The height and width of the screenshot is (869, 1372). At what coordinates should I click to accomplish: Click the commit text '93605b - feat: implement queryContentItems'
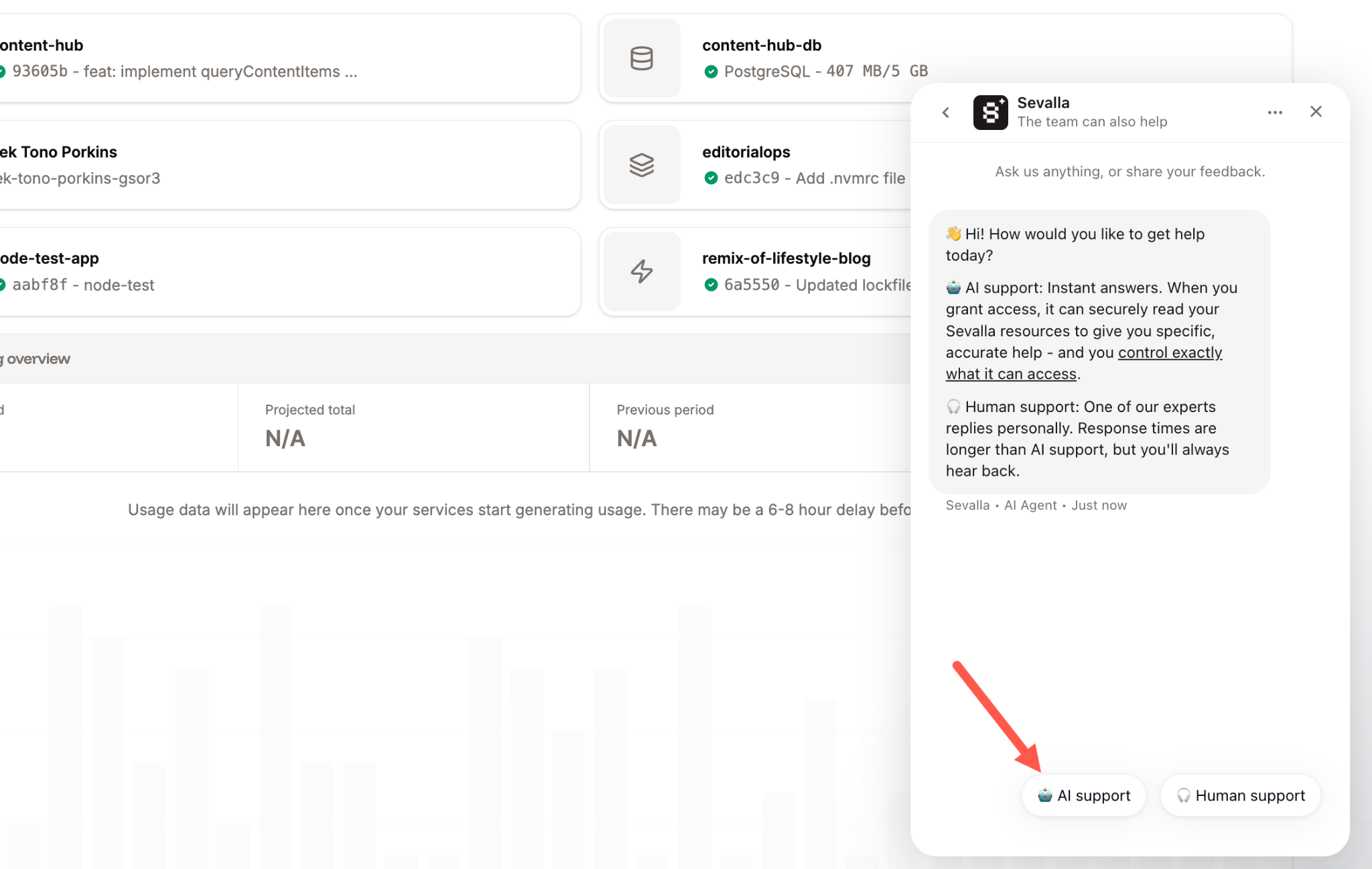click(184, 72)
